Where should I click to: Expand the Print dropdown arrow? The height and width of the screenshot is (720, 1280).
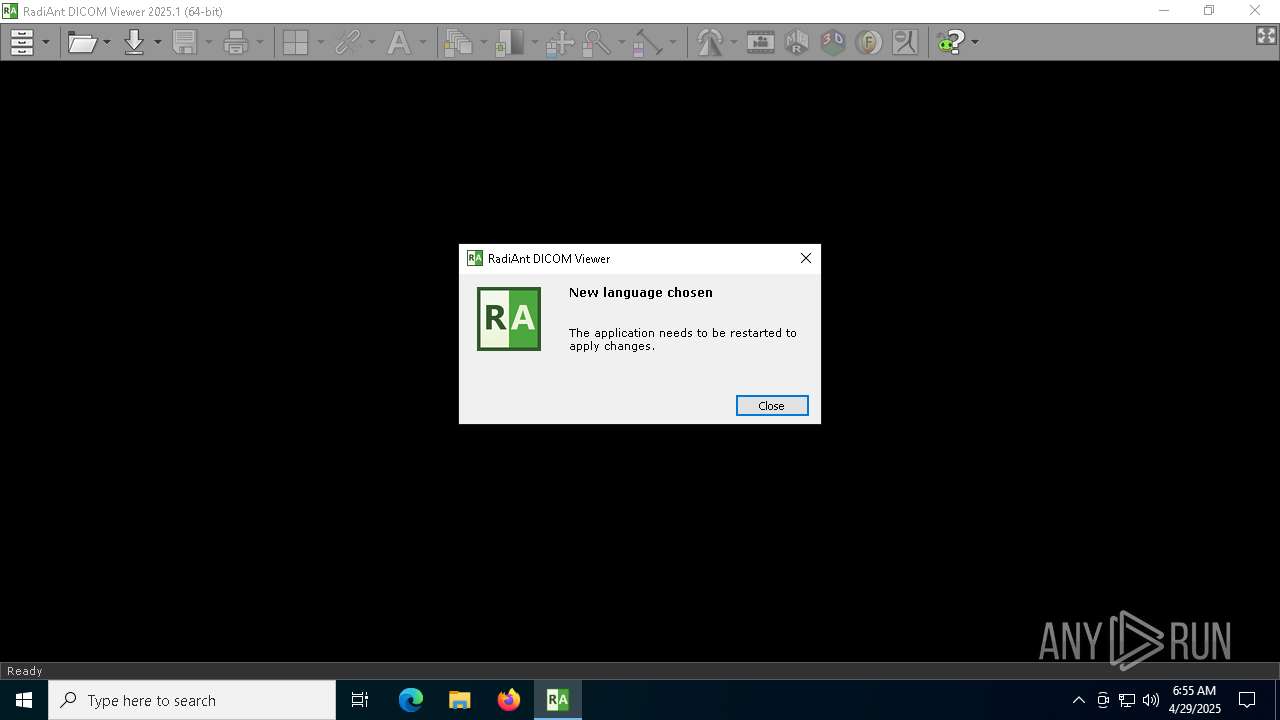(x=260, y=42)
